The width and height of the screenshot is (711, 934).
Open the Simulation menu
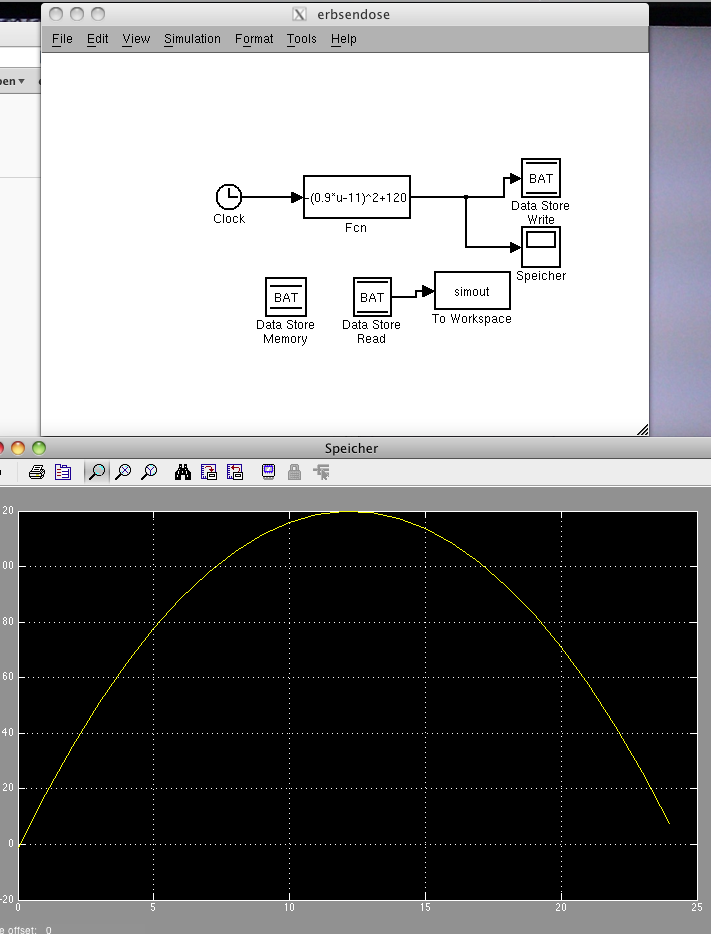tap(192, 39)
